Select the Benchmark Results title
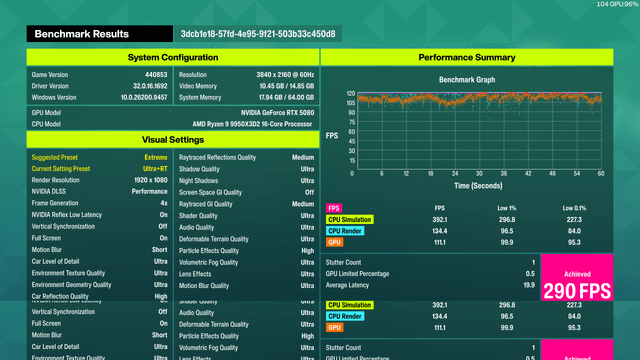640x360 pixels. pyautogui.click(x=82, y=34)
